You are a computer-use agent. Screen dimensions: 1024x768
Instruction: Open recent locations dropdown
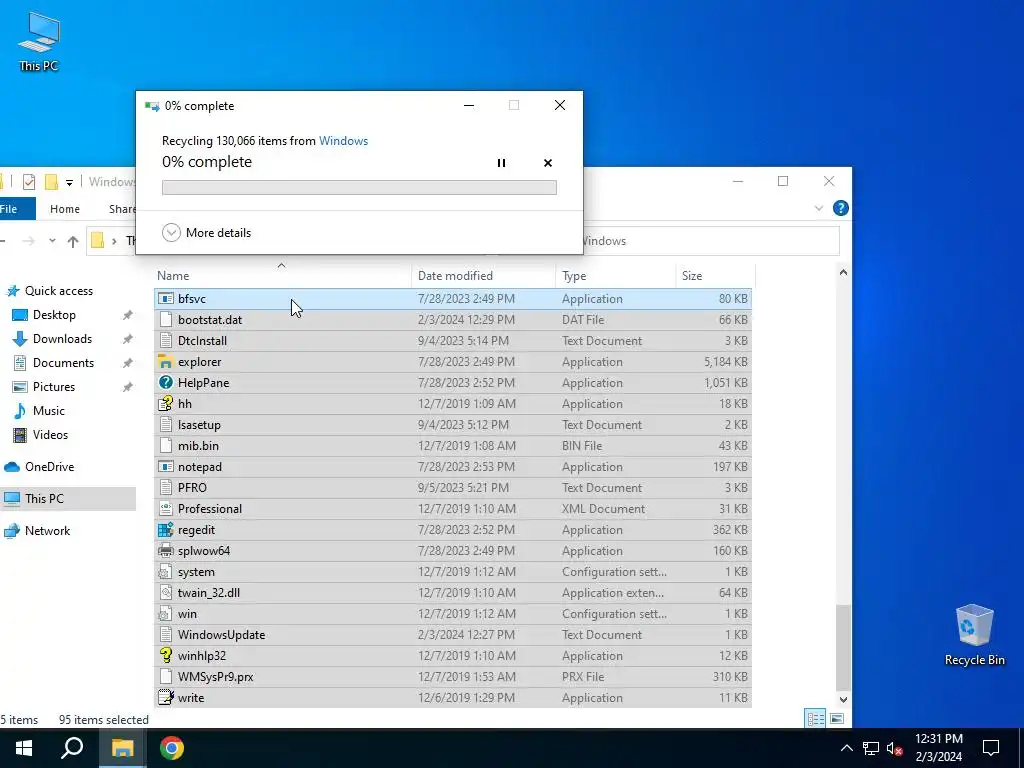[x=52, y=241]
